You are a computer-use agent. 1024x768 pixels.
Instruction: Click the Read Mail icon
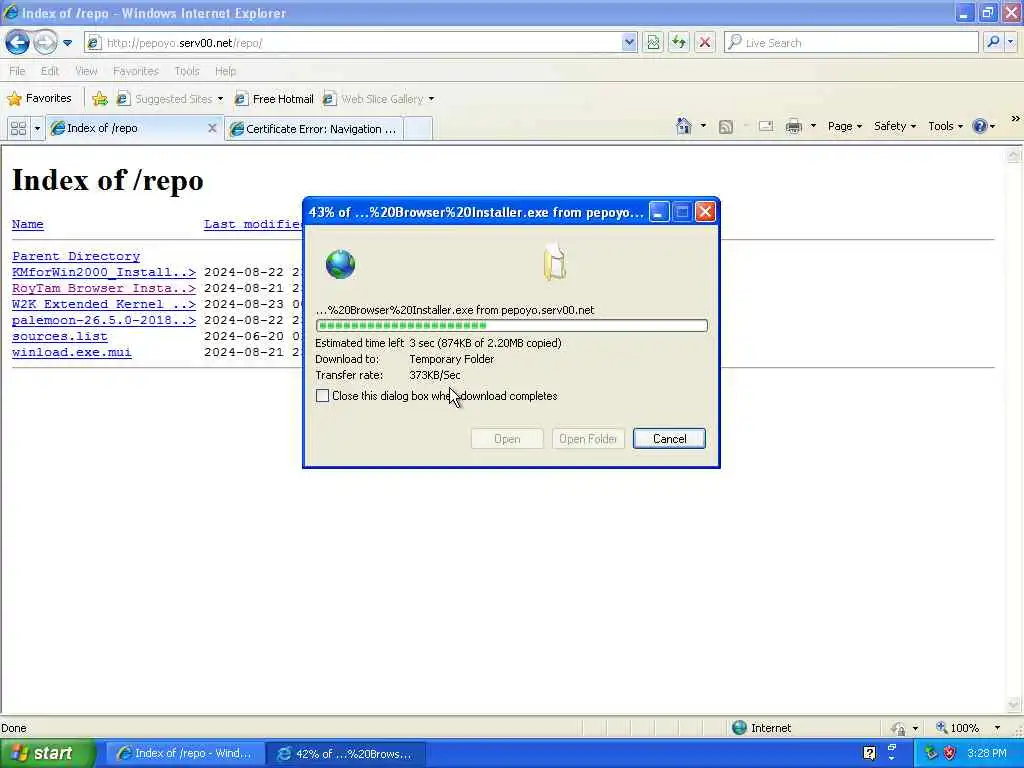(x=766, y=126)
